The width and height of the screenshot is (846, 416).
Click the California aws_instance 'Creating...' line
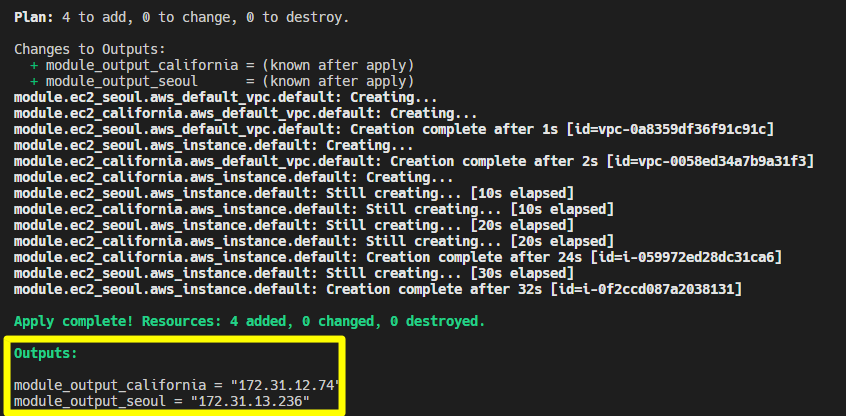pos(234,178)
